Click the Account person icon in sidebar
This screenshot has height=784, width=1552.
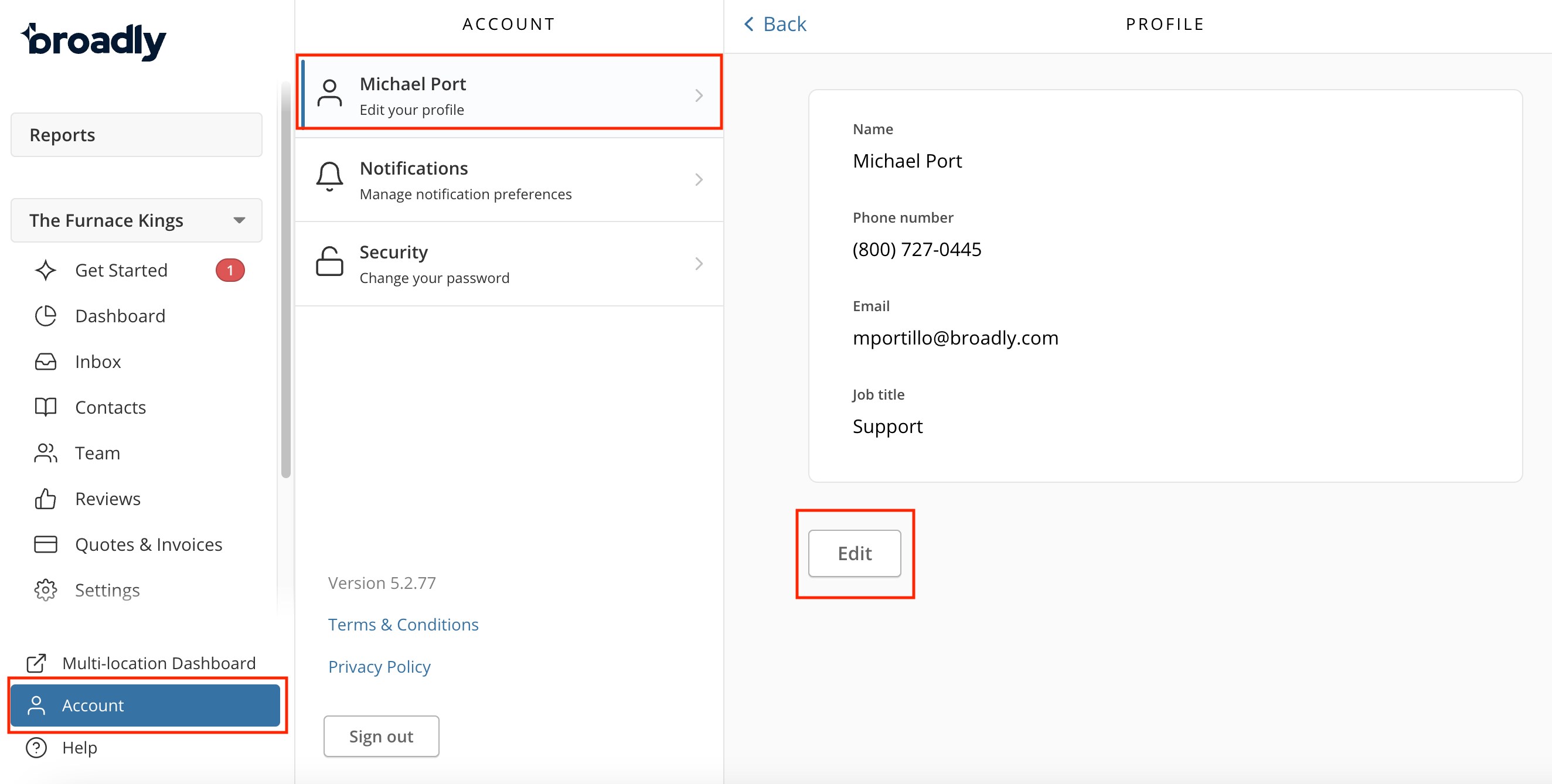click(36, 705)
